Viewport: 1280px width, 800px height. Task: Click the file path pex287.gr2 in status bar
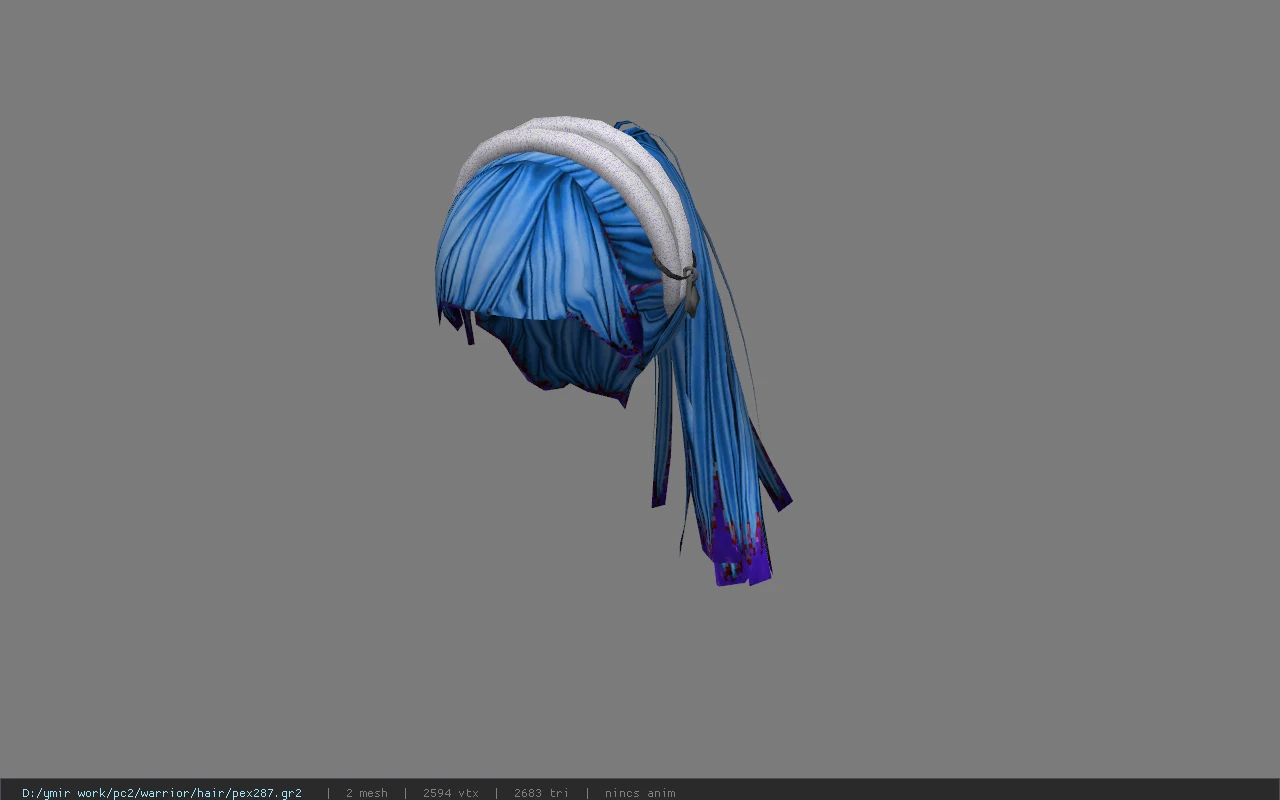(162, 793)
